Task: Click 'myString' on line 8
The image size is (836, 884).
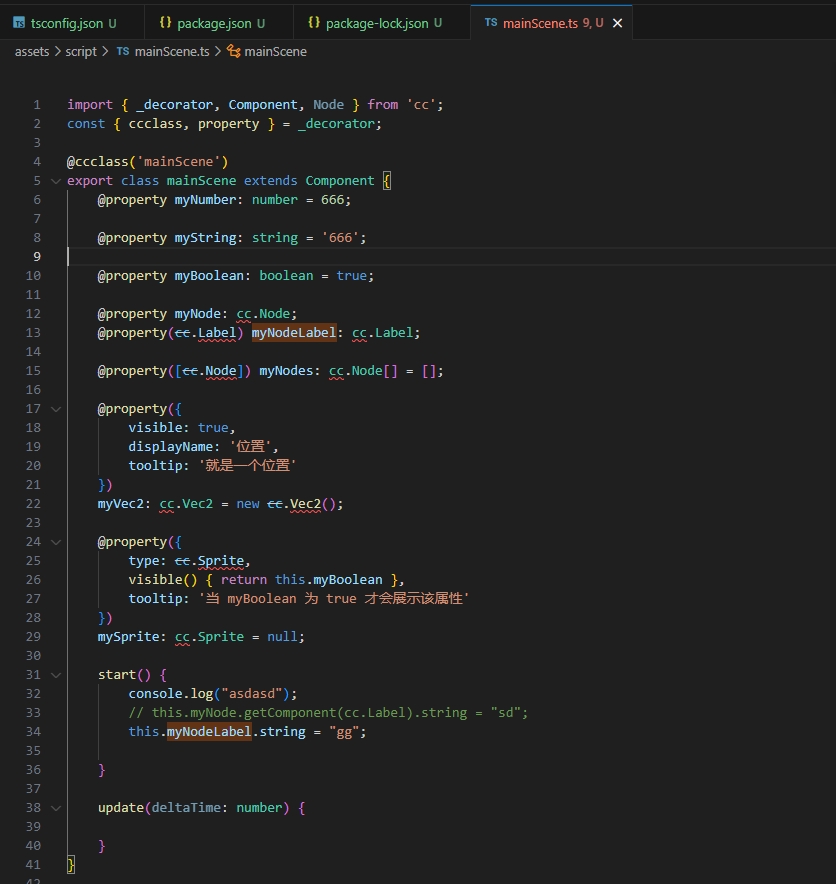Action: coord(205,238)
